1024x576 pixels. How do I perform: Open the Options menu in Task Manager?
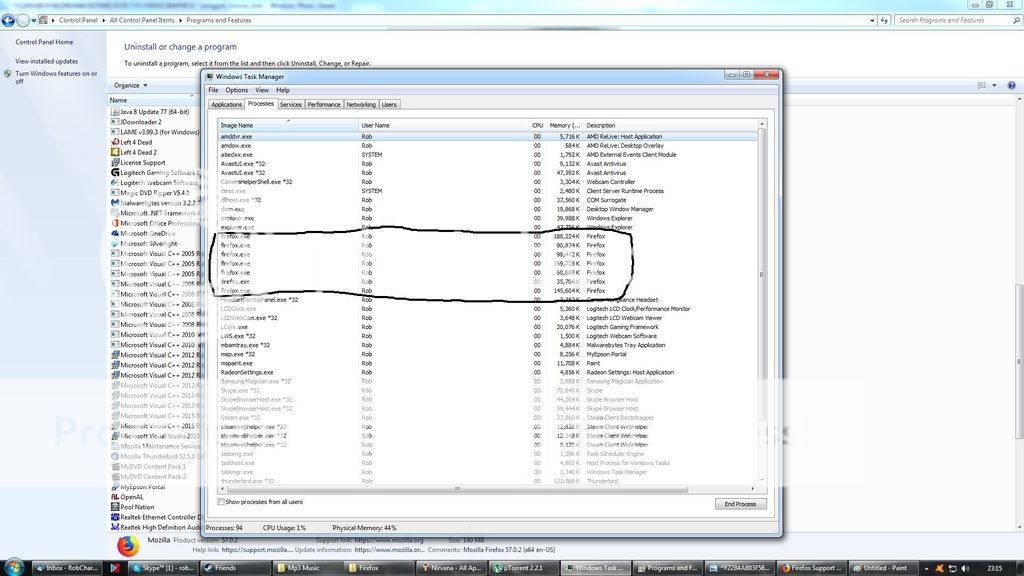click(236, 90)
